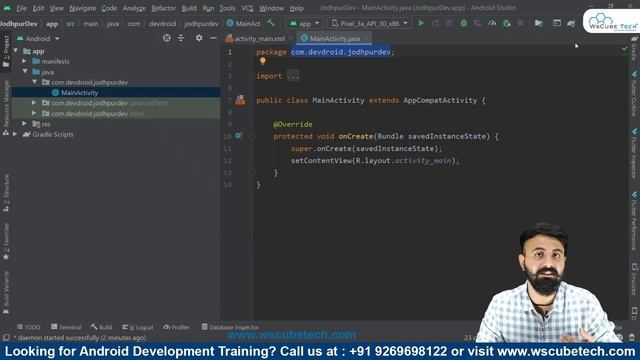The width and height of the screenshot is (640, 360).
Task: Open Project panel gear settings
Action: coord(199,38)
